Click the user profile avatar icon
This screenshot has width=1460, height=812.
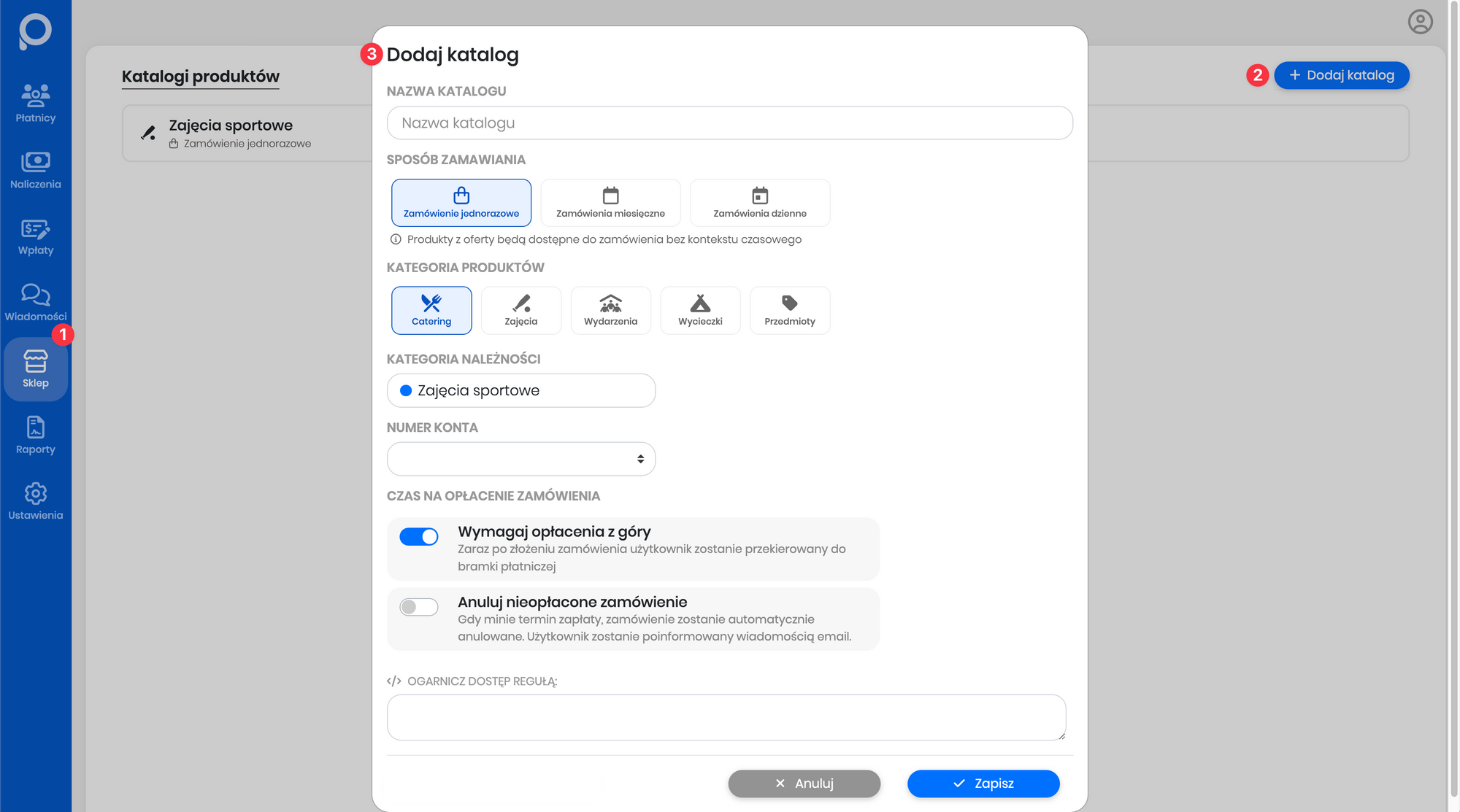pyautogui.click(x=1420, y=22)
